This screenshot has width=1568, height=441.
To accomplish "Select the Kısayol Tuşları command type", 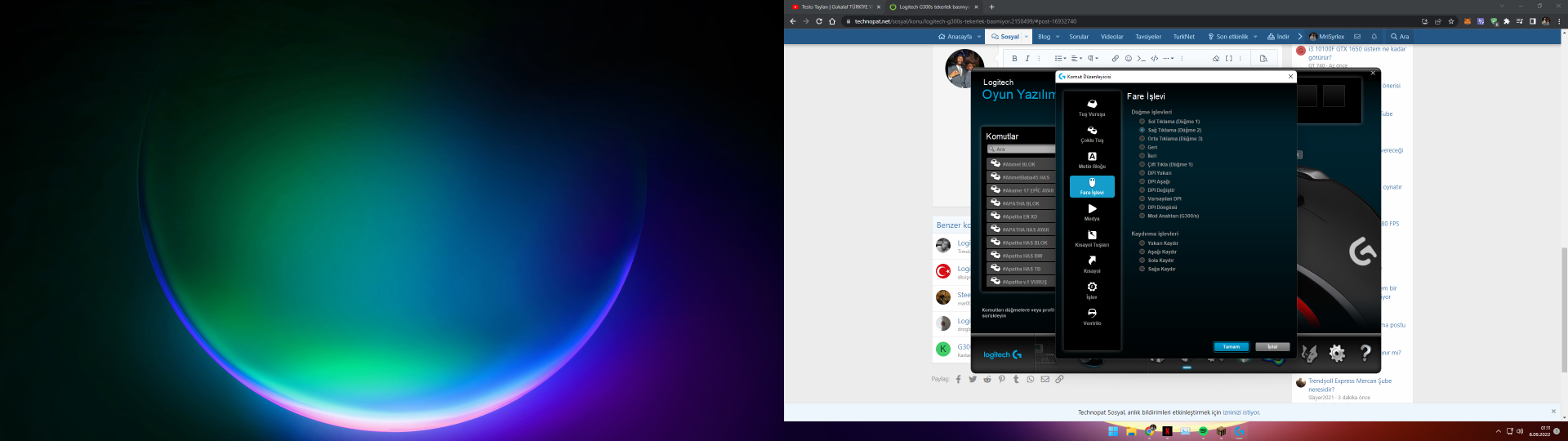I will tap(1092, 238).
